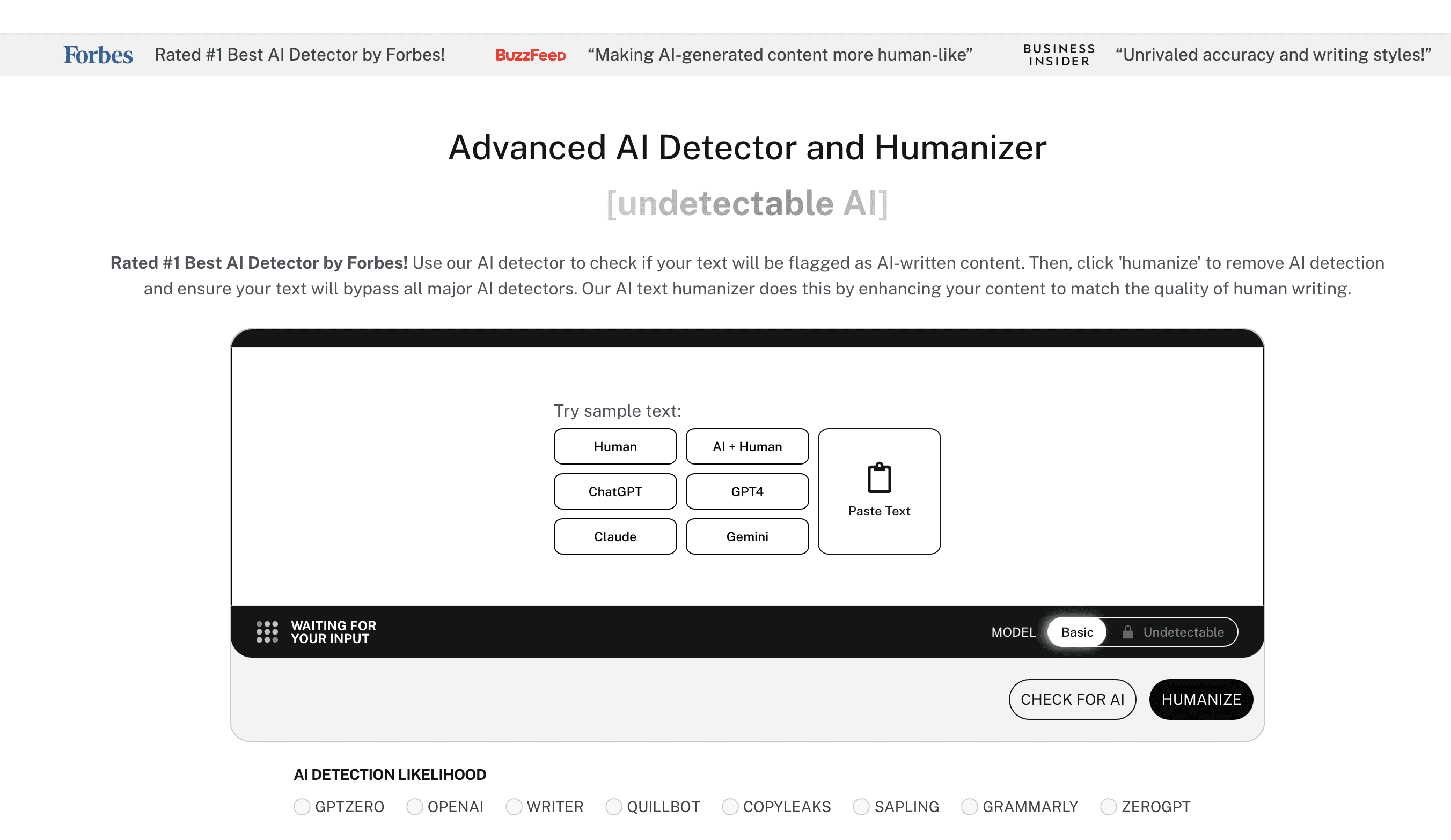
Task: Click the Forbes logo in banner
Action: pos(98,55)
